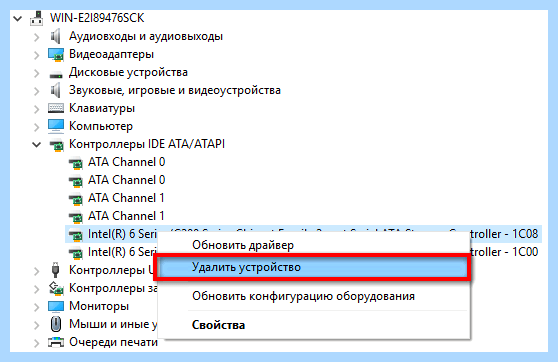Click the first ATA Channel 1 device icon
558x362 pixels.
[75, 199]
